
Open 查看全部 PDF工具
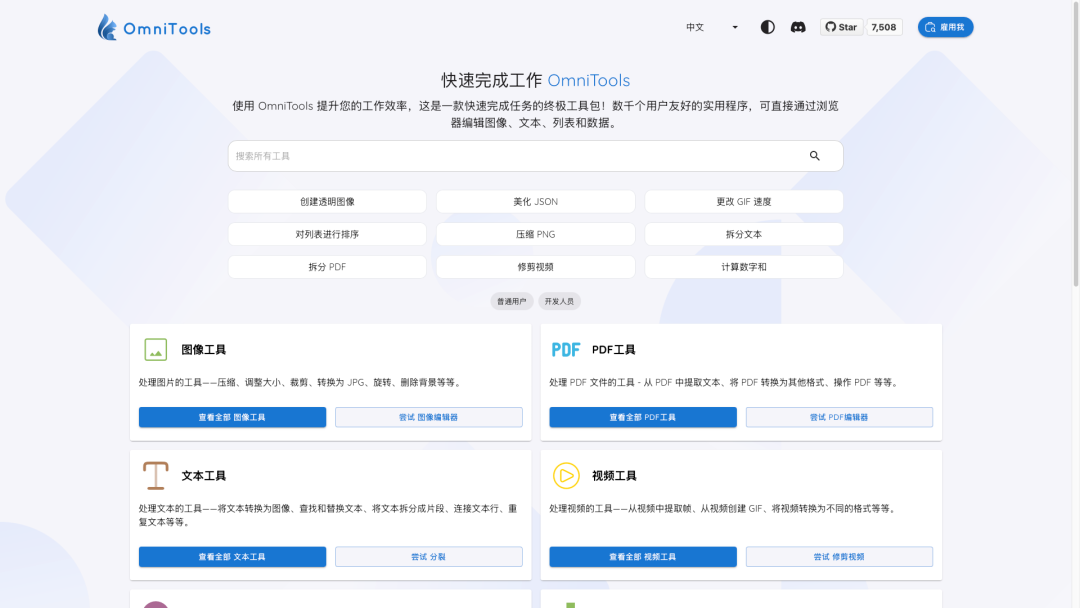[x=642, y=417]
